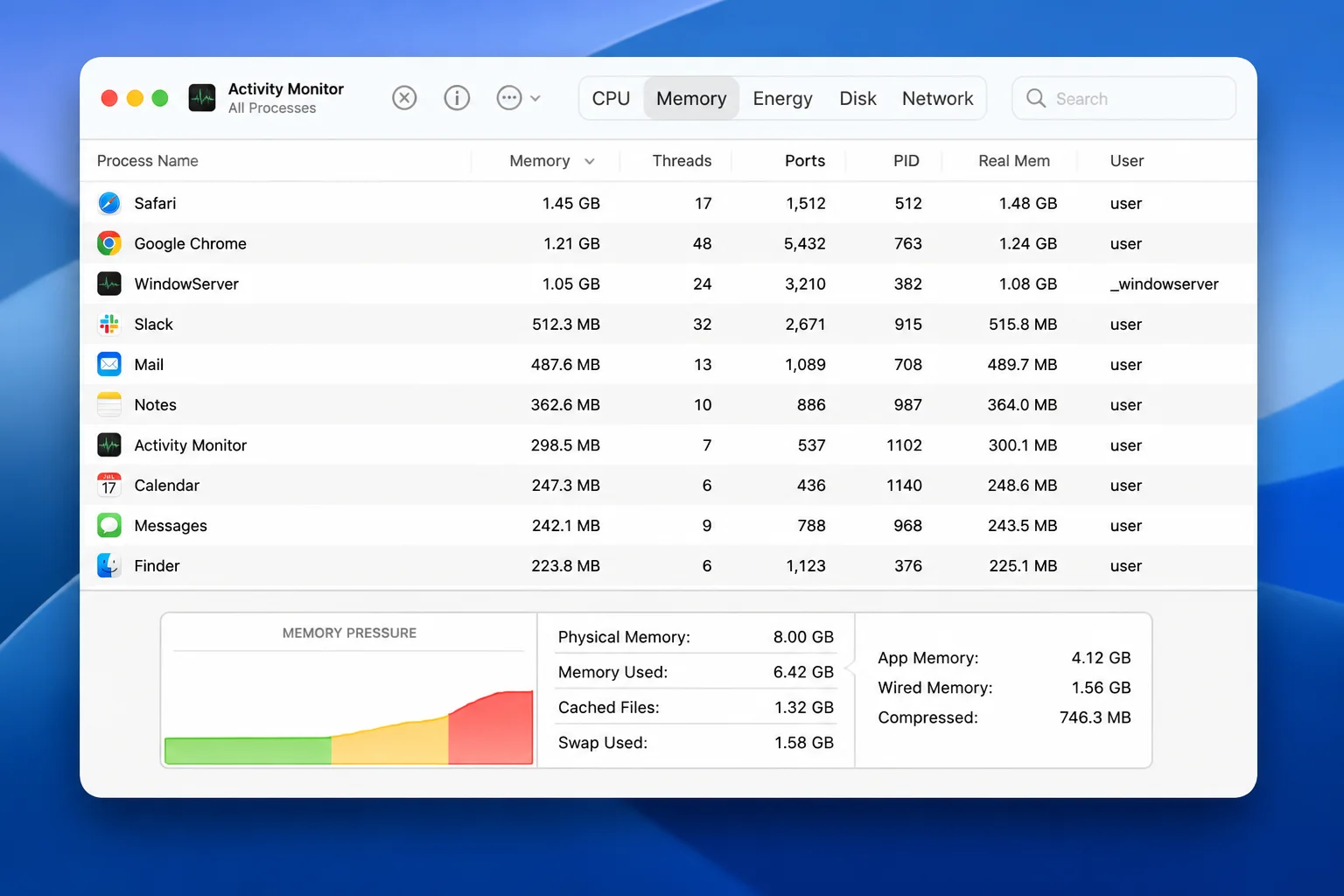Click the Messages speech bubble icon

pos(109,525)
